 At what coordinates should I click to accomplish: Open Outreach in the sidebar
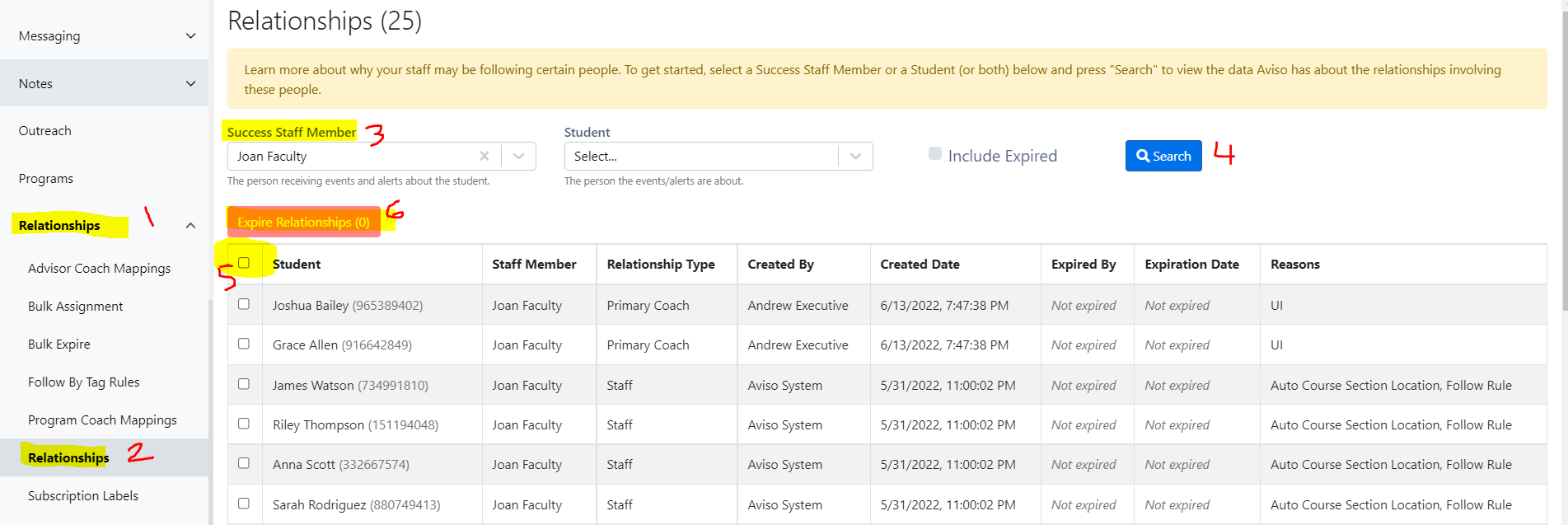pos(45,131)
